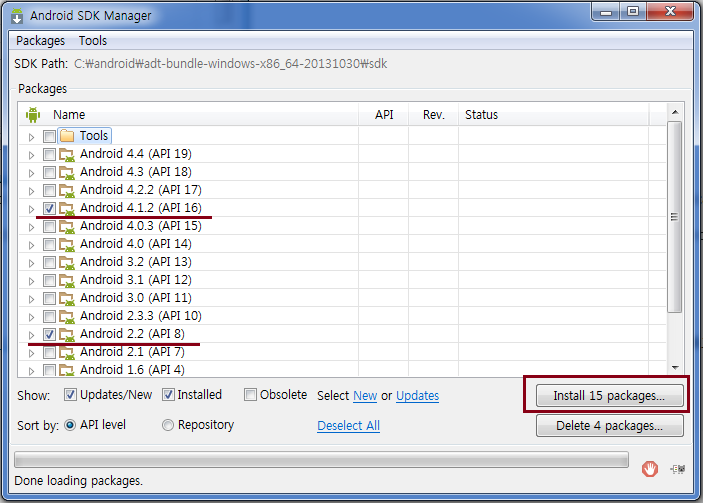The height and width of the screenshot is (503, 703).
Task: Click the Select New link
Action: [365, 396]
